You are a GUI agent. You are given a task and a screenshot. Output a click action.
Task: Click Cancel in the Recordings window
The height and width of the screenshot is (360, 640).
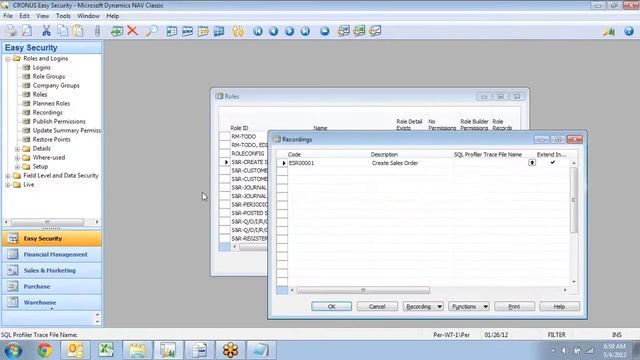(x=377, y=306)
